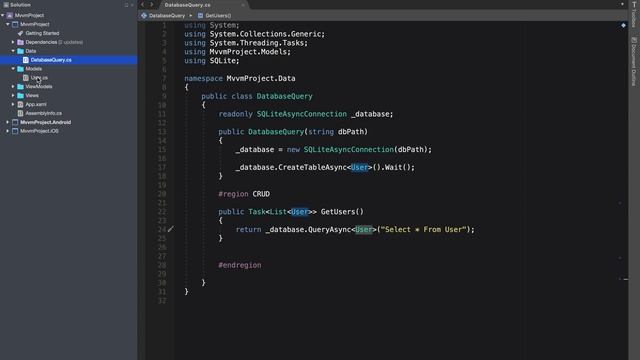The height and width of the screenshot is (360, 640).
Task: Click the MvvmProject.iOS project icon
Action: pos(15,131)
